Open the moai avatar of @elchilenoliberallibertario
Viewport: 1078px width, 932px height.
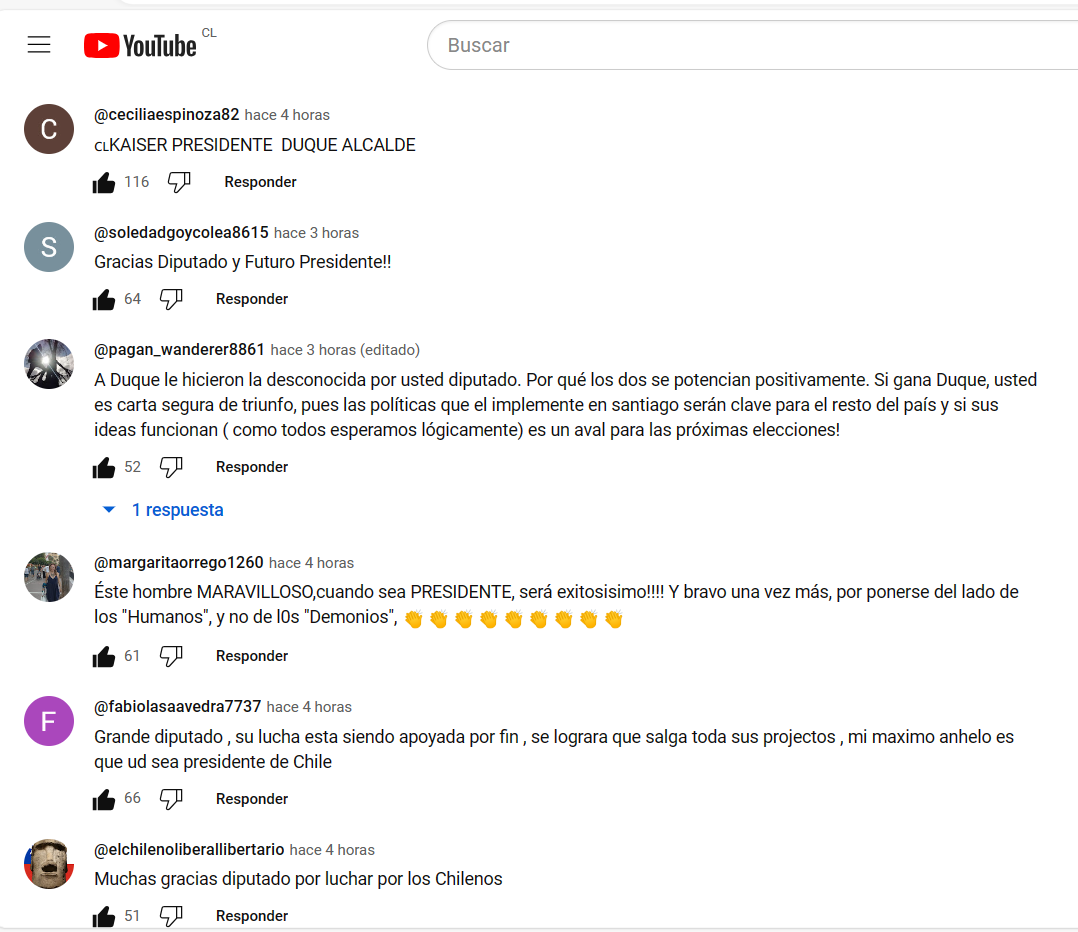pyautogui.click(x=49, y=864)
